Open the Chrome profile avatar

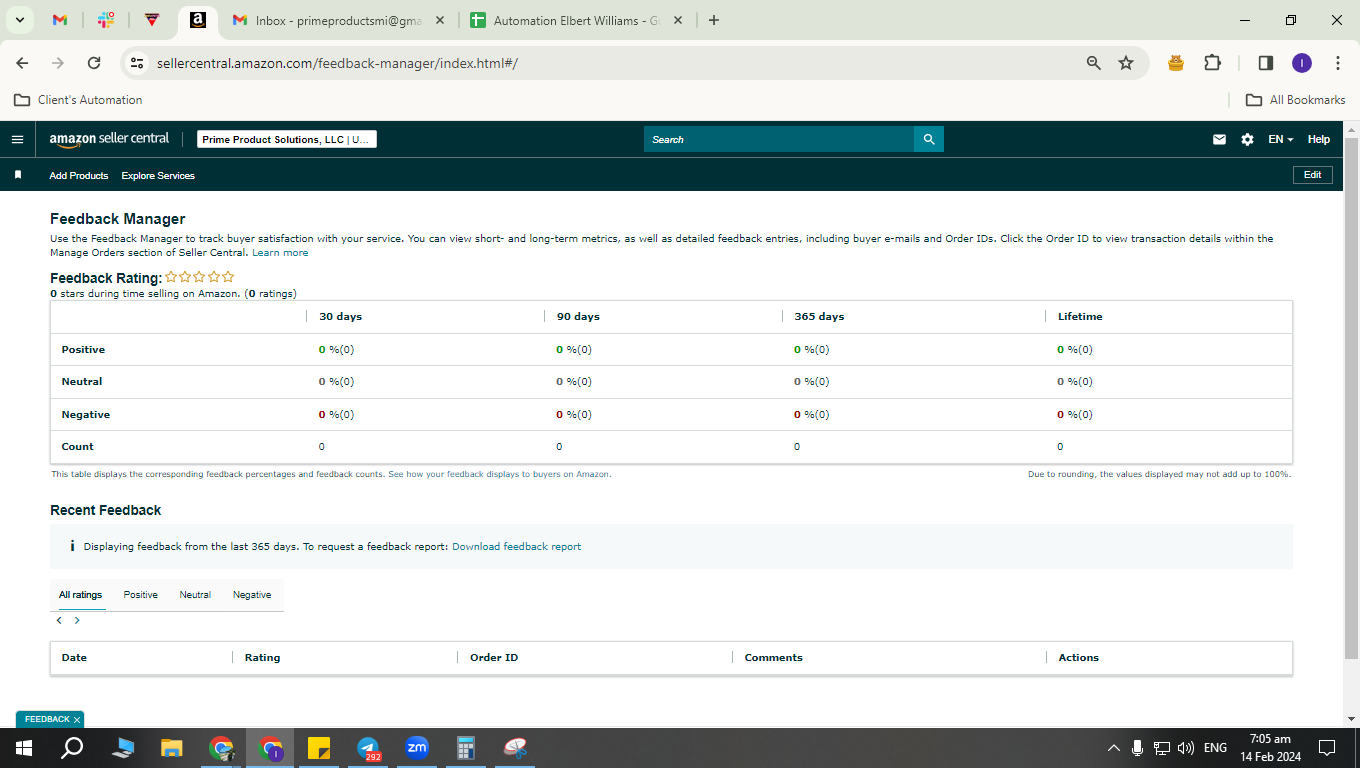1301,63
